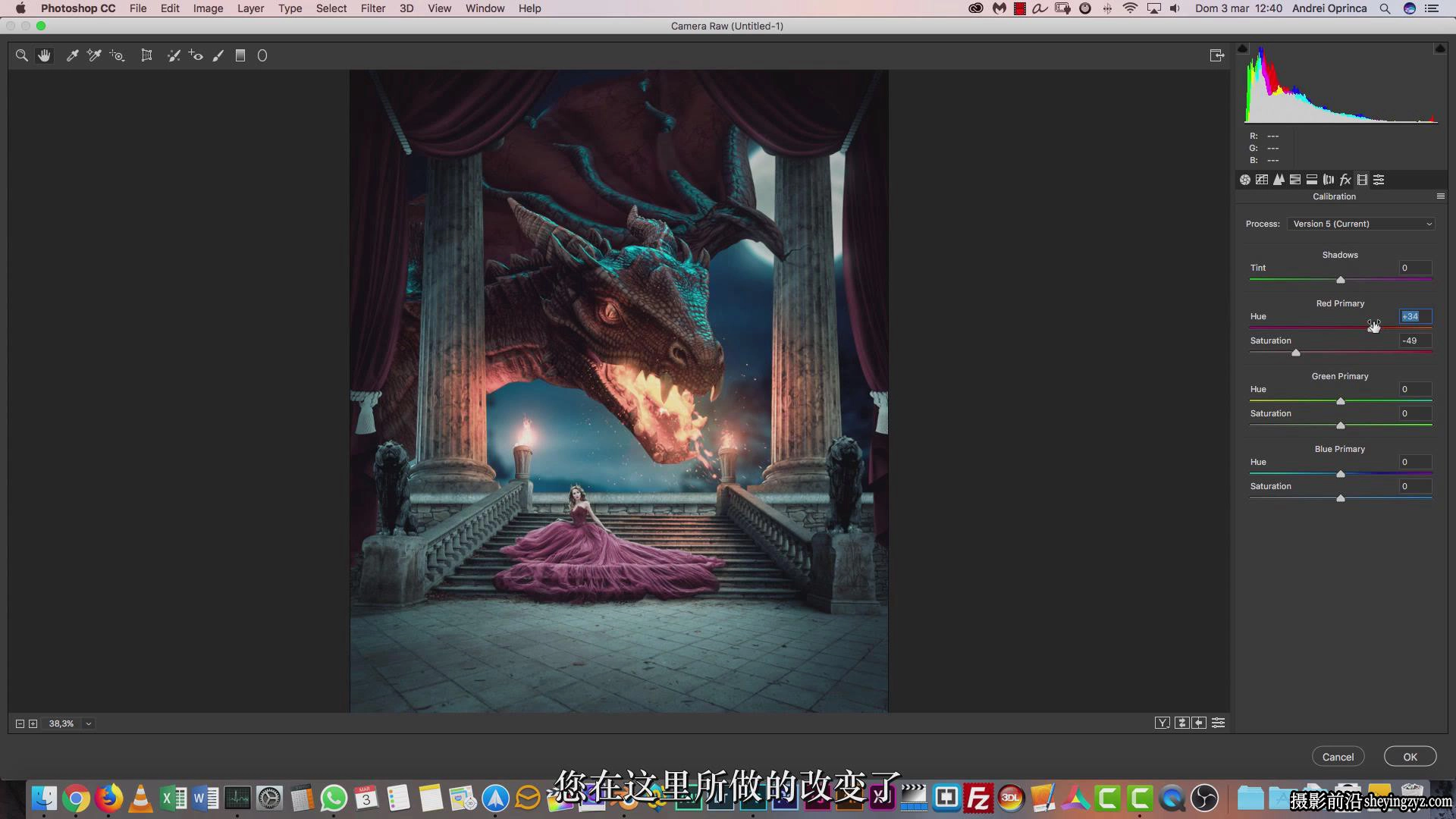Screen dimensions: 1456x819
Task: Select the Graduated Filter tool
Action: click(240, 55)
